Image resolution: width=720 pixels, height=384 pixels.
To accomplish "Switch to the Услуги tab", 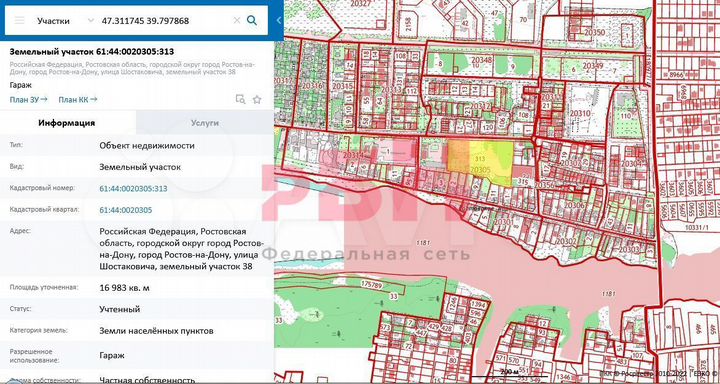I will [x=205, y=123].
